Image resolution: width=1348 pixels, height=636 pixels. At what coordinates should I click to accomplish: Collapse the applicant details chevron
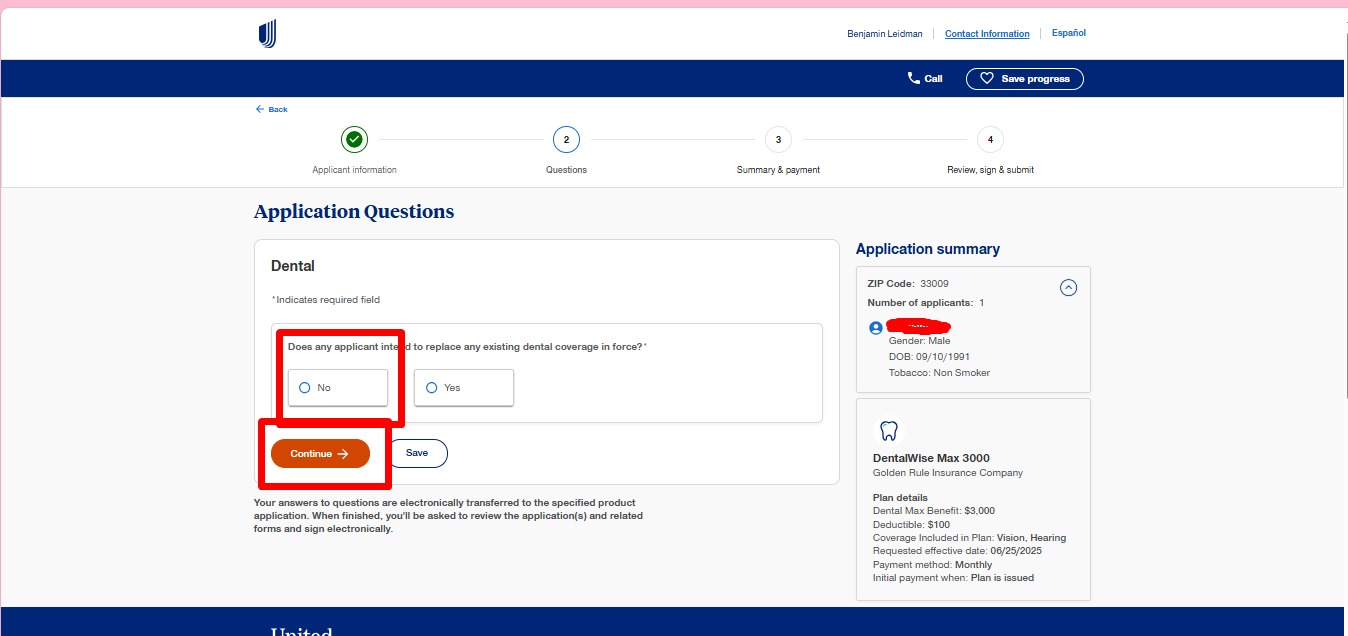[1068, 288]
